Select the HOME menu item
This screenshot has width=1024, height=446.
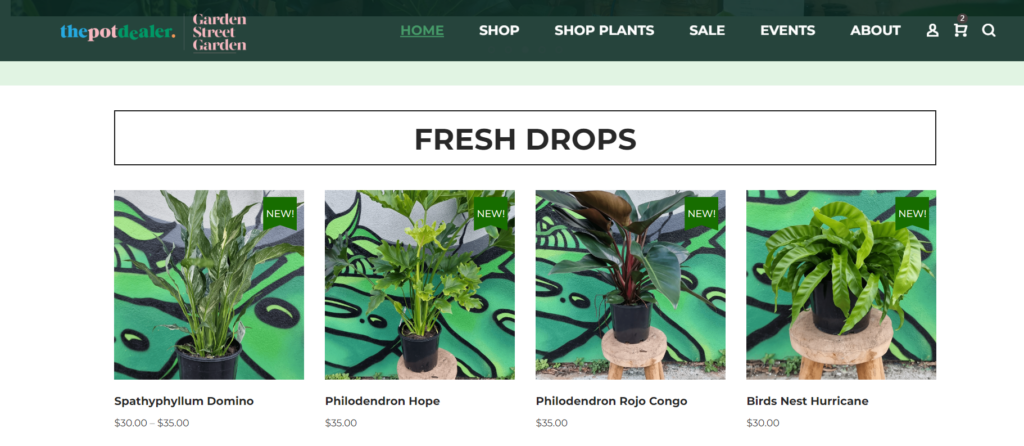coord(422,31)
